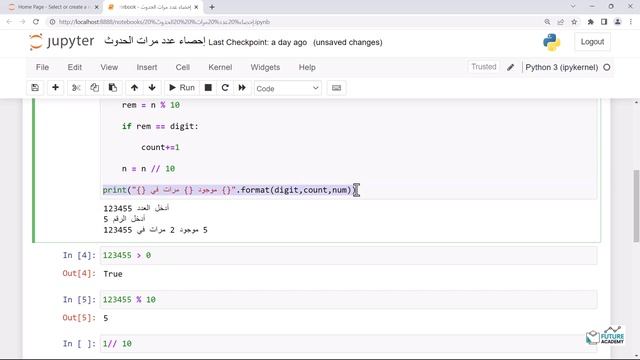Image resolution: width=640 pixels, height=360 pixels.
Task: Click the 'count+=1' code line
Action: coord(160,147)
